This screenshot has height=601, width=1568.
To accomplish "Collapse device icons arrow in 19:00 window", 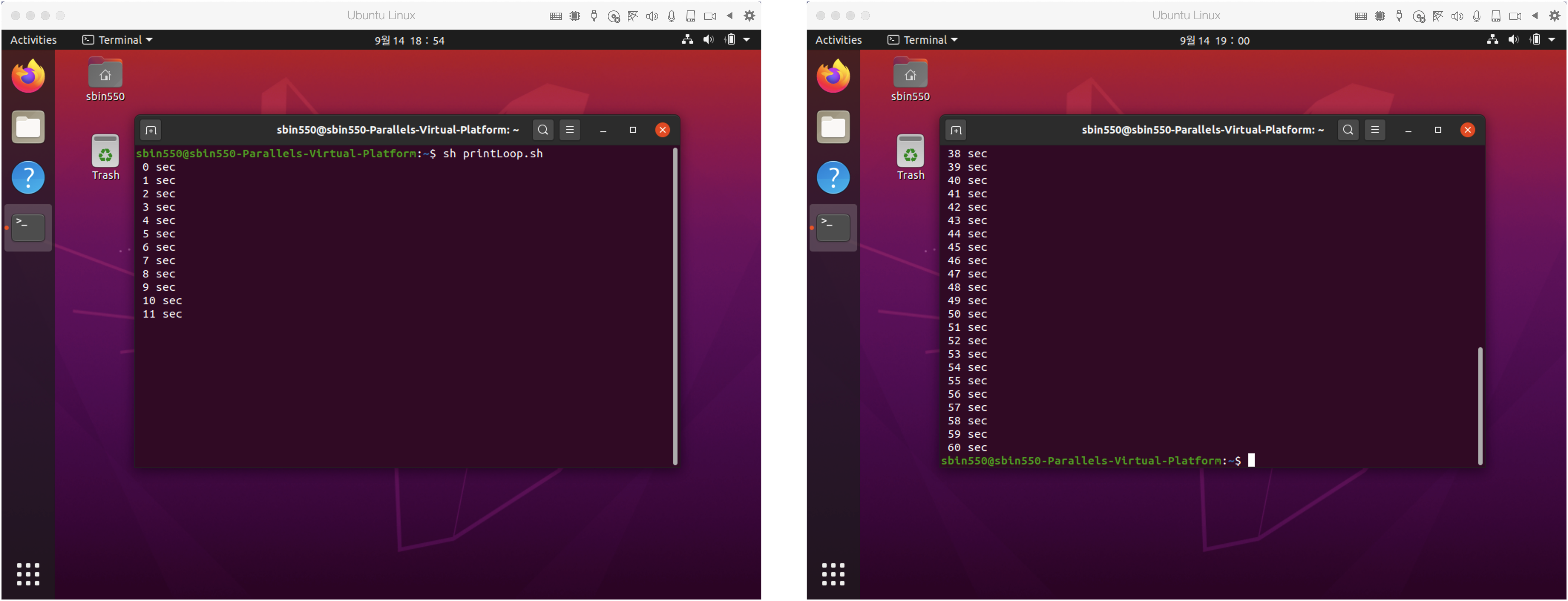I will tap(1535, 16).
